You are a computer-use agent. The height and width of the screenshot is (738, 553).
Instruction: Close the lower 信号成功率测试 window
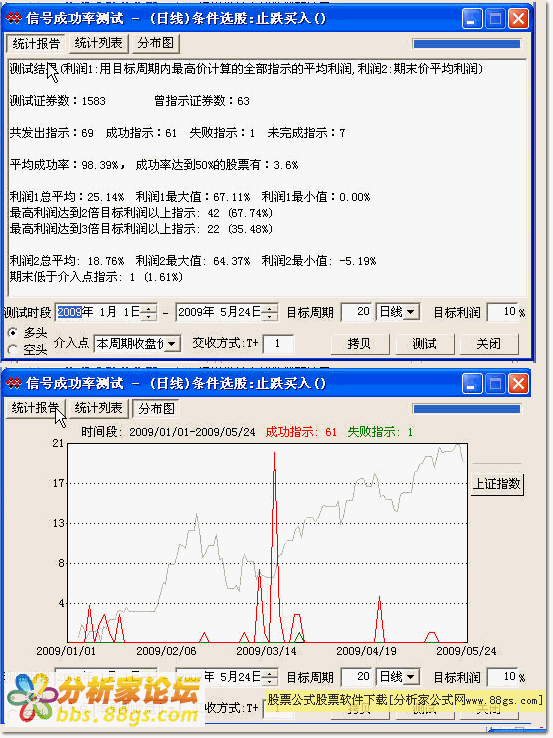pyautogui.click(x=519, y=384)
